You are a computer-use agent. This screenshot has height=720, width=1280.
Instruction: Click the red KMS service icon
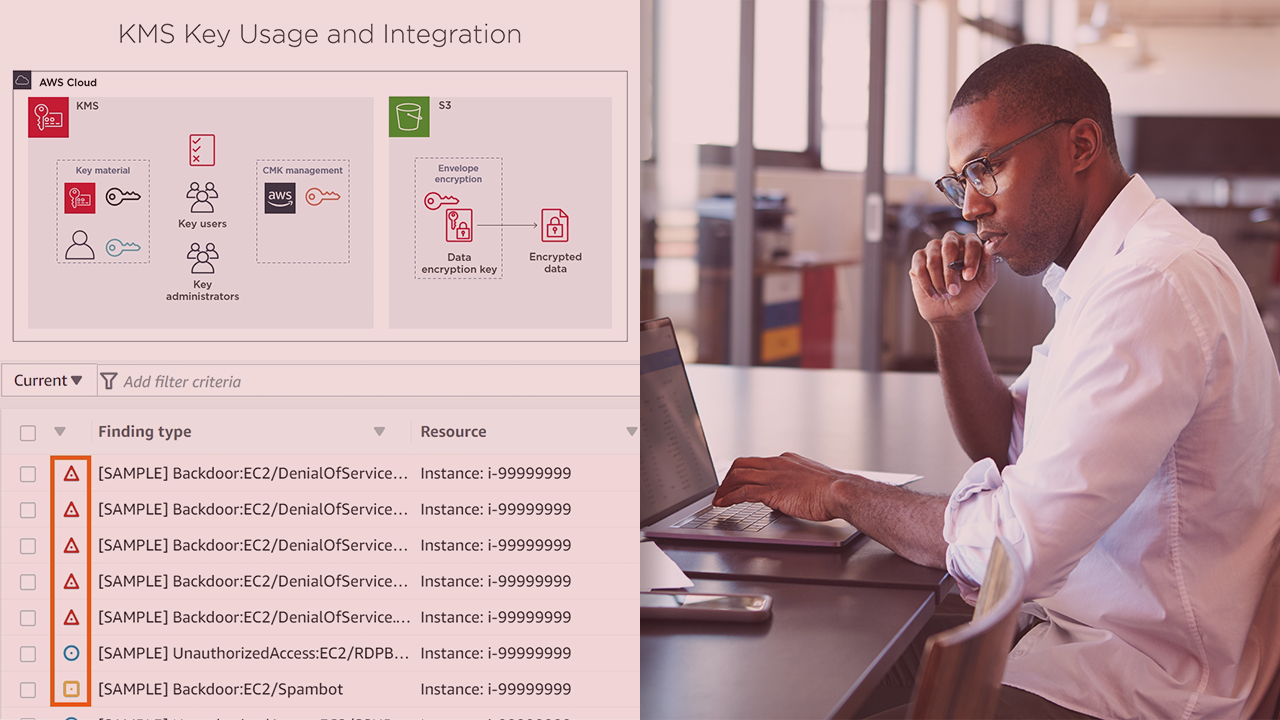(x=48, y=117)
